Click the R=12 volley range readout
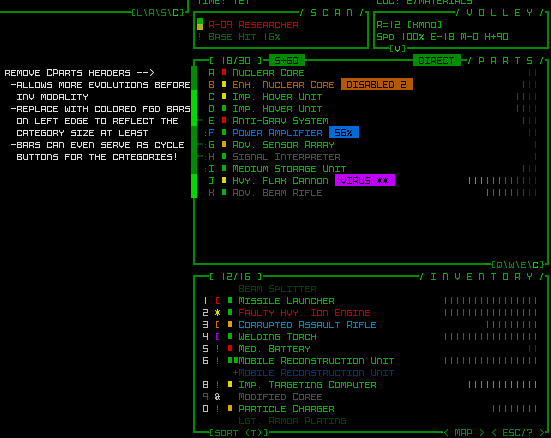 tap(409, 25)
